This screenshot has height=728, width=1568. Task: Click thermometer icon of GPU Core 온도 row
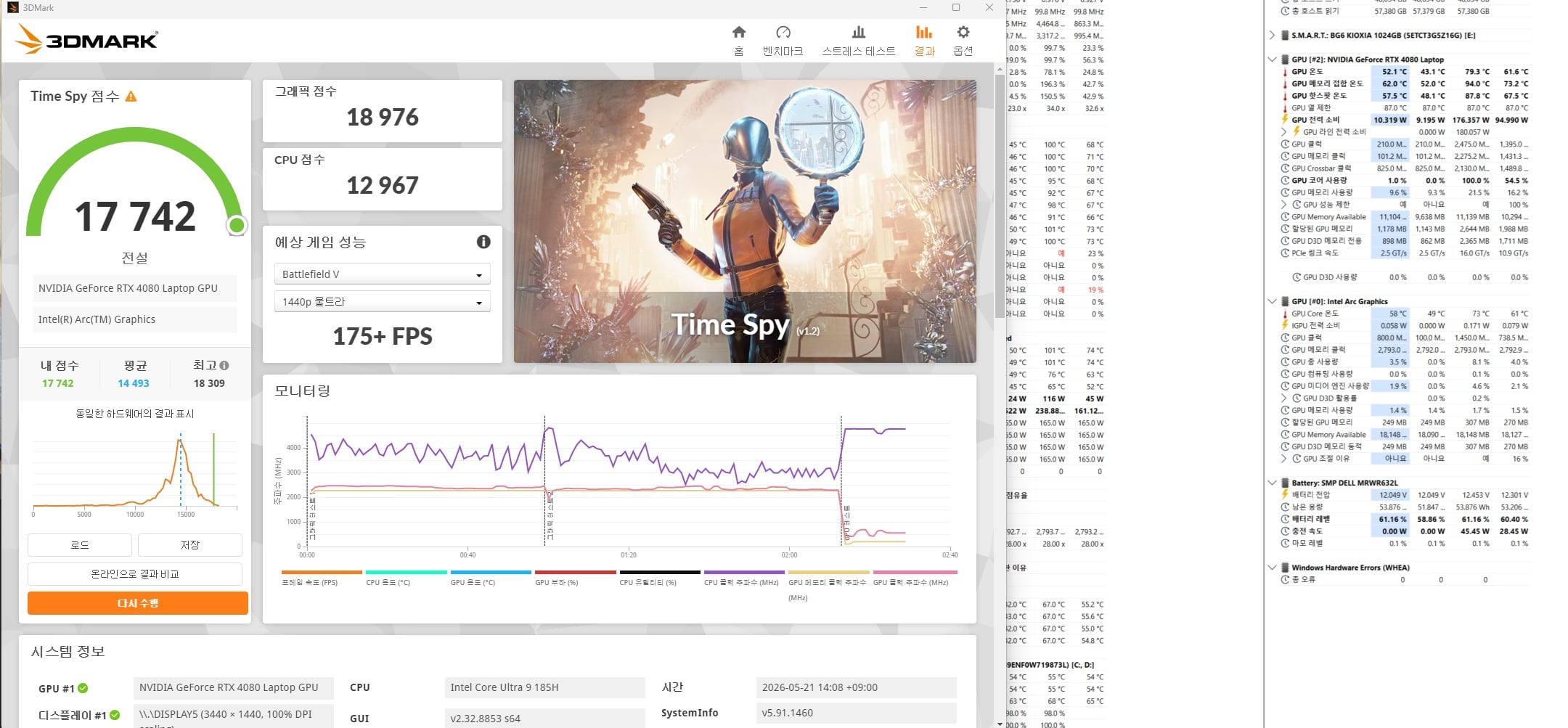[x=1285, y=314]
